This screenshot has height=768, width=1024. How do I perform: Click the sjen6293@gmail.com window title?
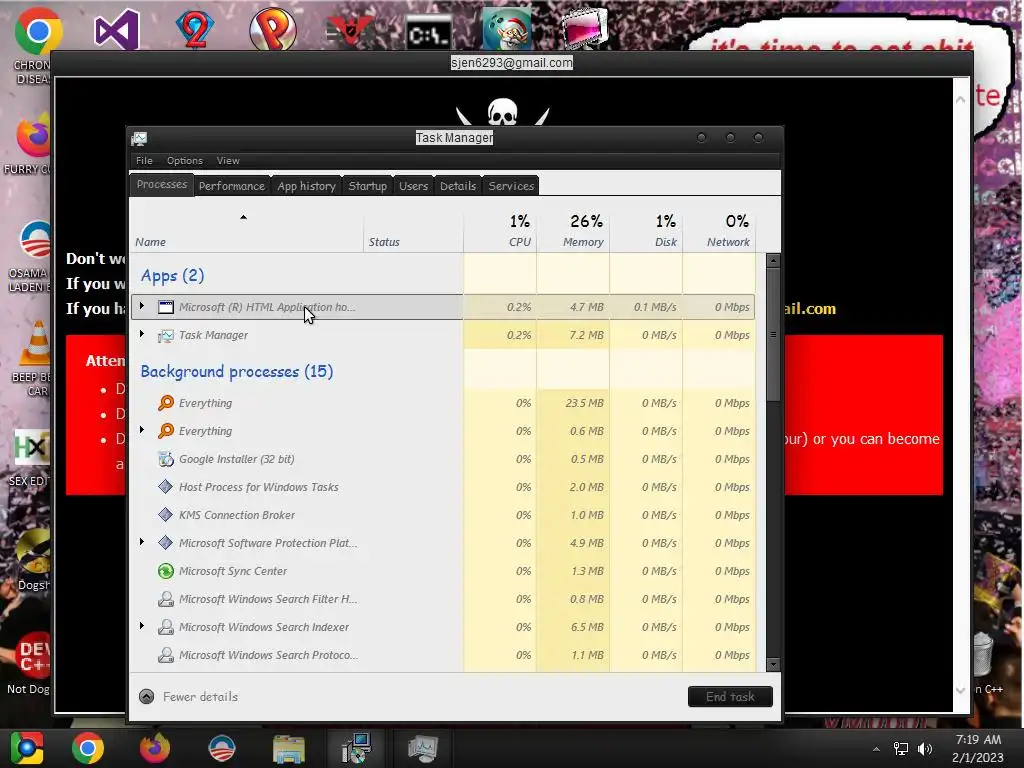pos(512,63)
